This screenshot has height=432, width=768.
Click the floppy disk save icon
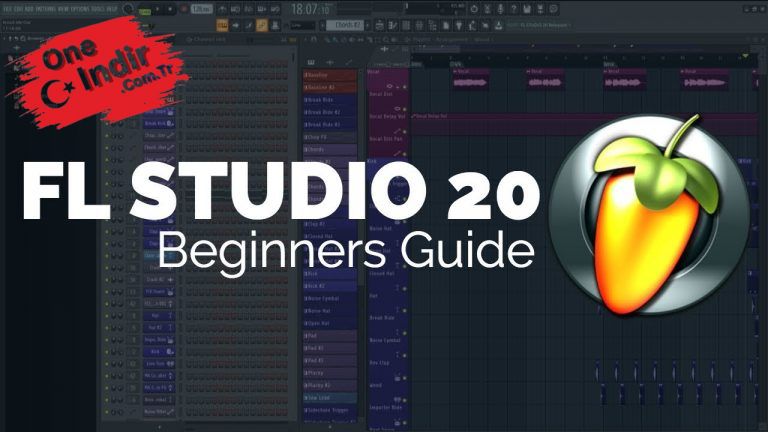click(x=527, y=9)
